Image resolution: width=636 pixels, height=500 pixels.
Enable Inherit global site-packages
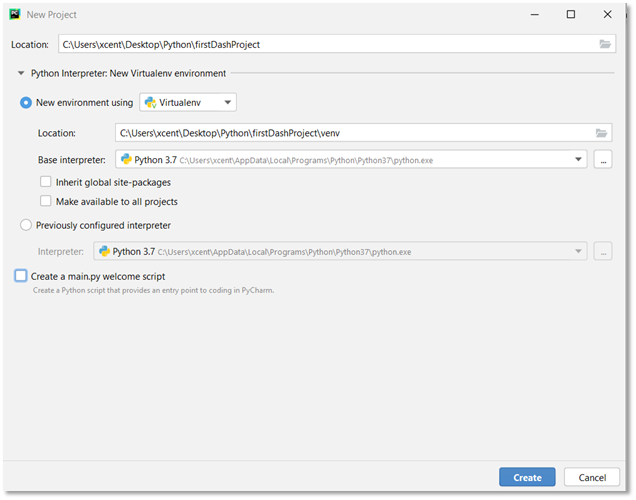point(46,182)
